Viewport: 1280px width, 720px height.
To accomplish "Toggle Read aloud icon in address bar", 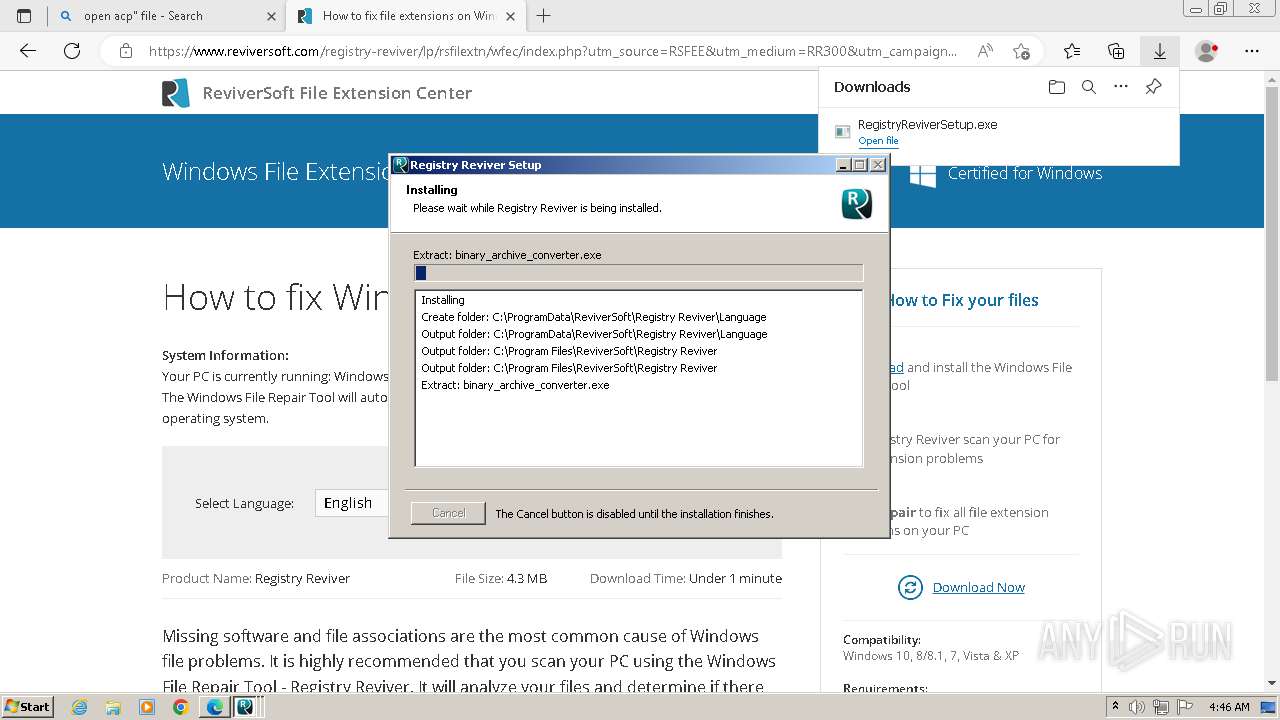I will tap(985, 51).
